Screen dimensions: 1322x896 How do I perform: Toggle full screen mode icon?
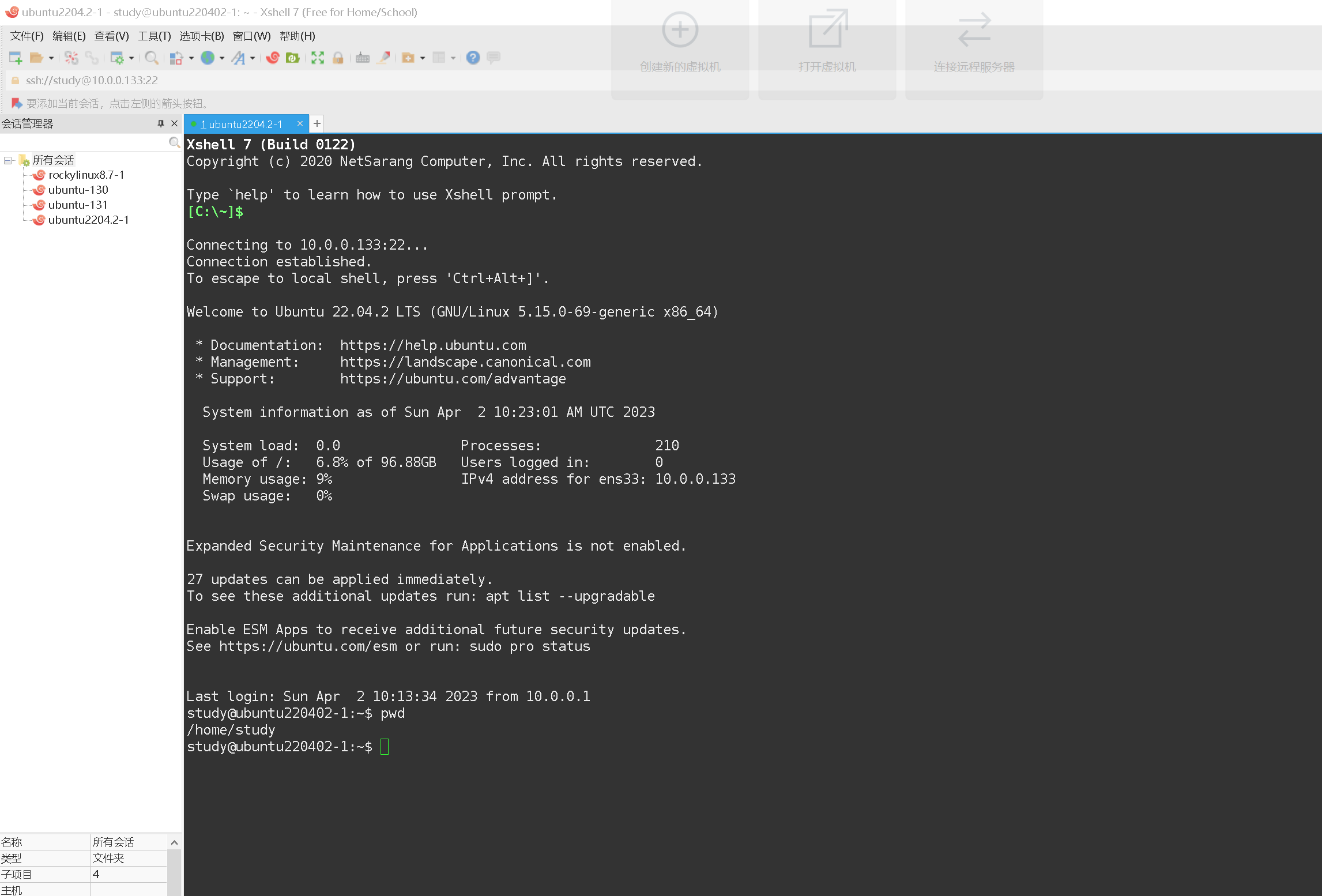click(x=318, y=58)
